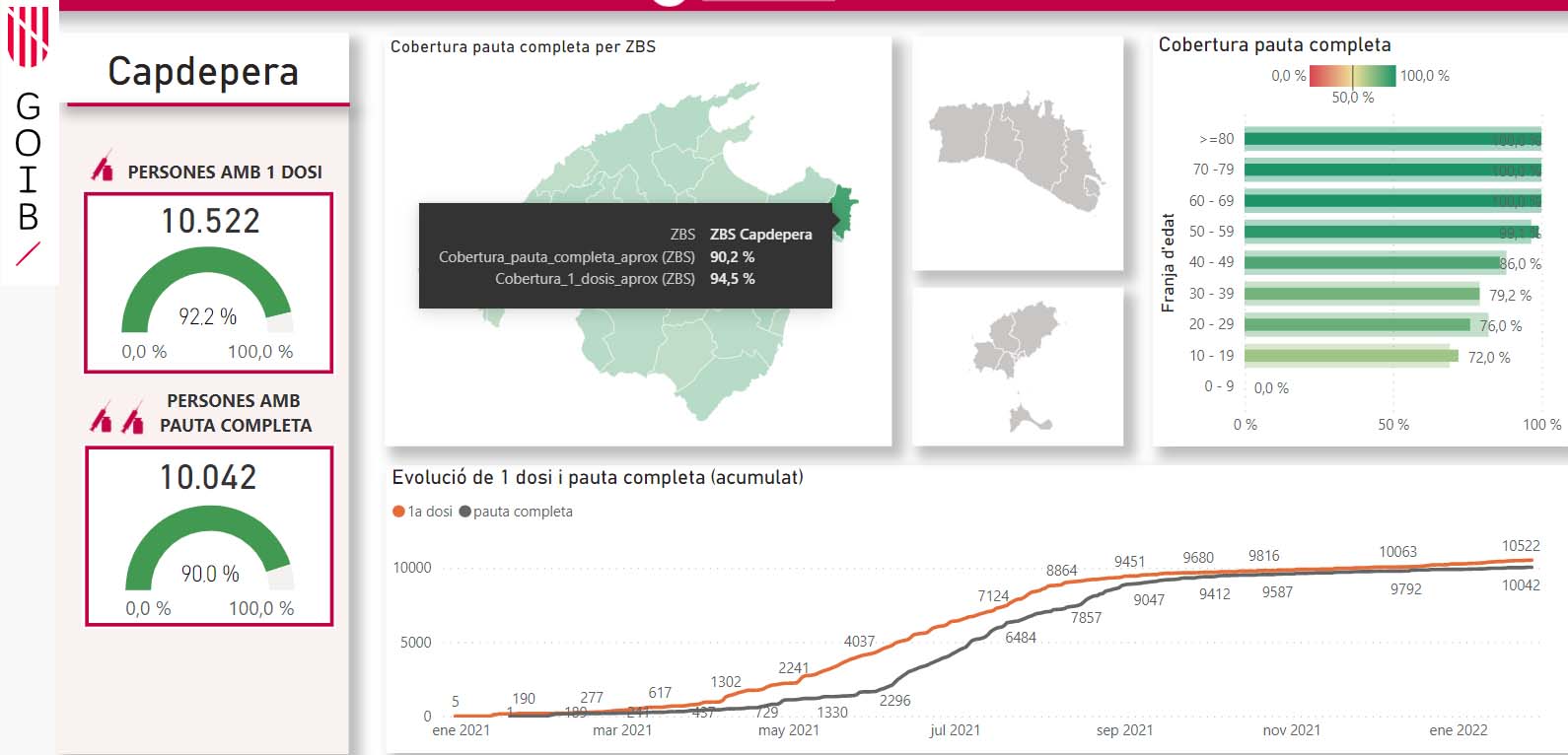This screenshot has height=755, width=1568.
Task: Select the 60 - 69 age group bar
Action: click(x=1392, y=201)
